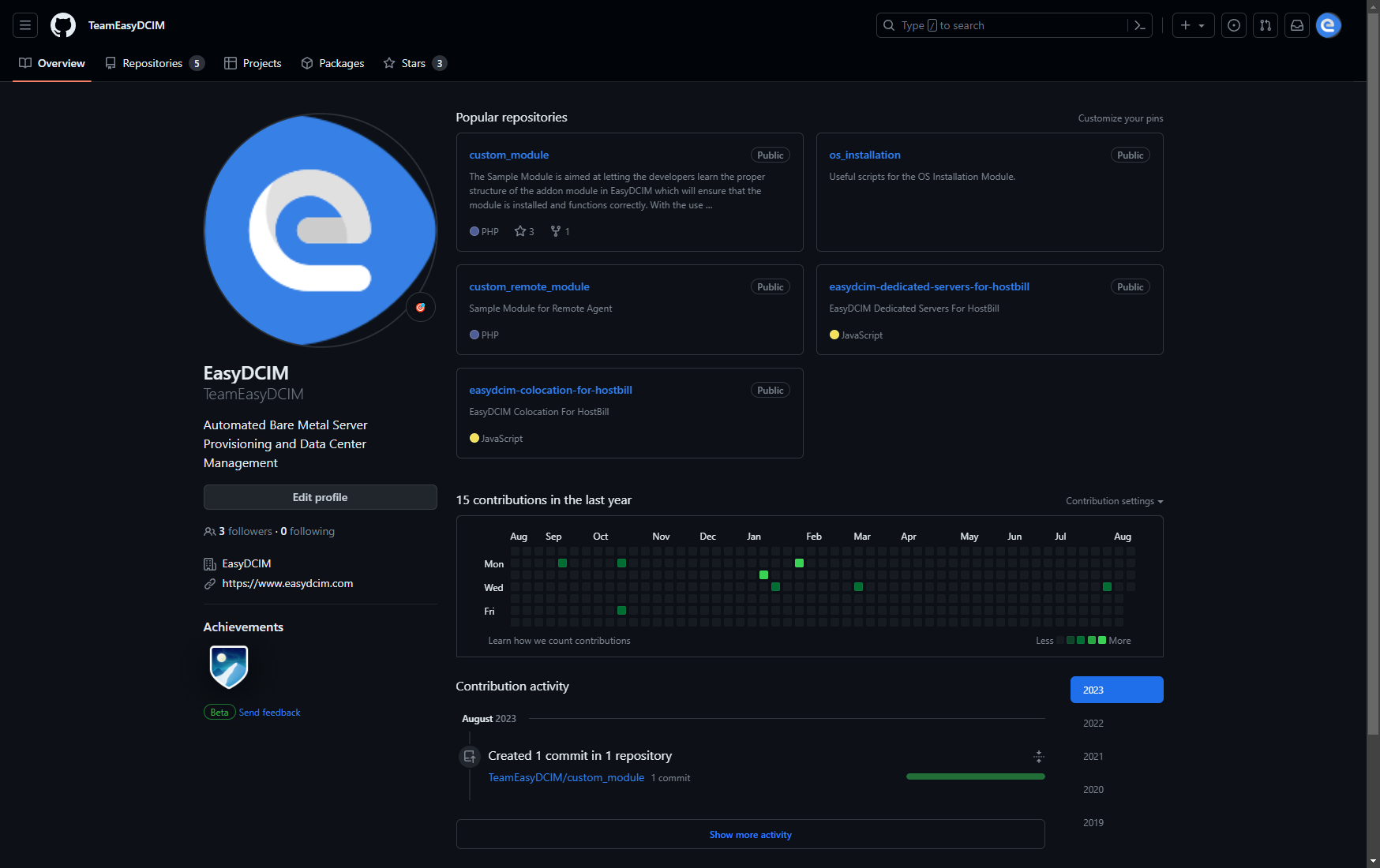This screenshot has width=1380, height=868.
Task: Open TeamEasyDCIM/custom_module activity link
Action: [566, 777]
